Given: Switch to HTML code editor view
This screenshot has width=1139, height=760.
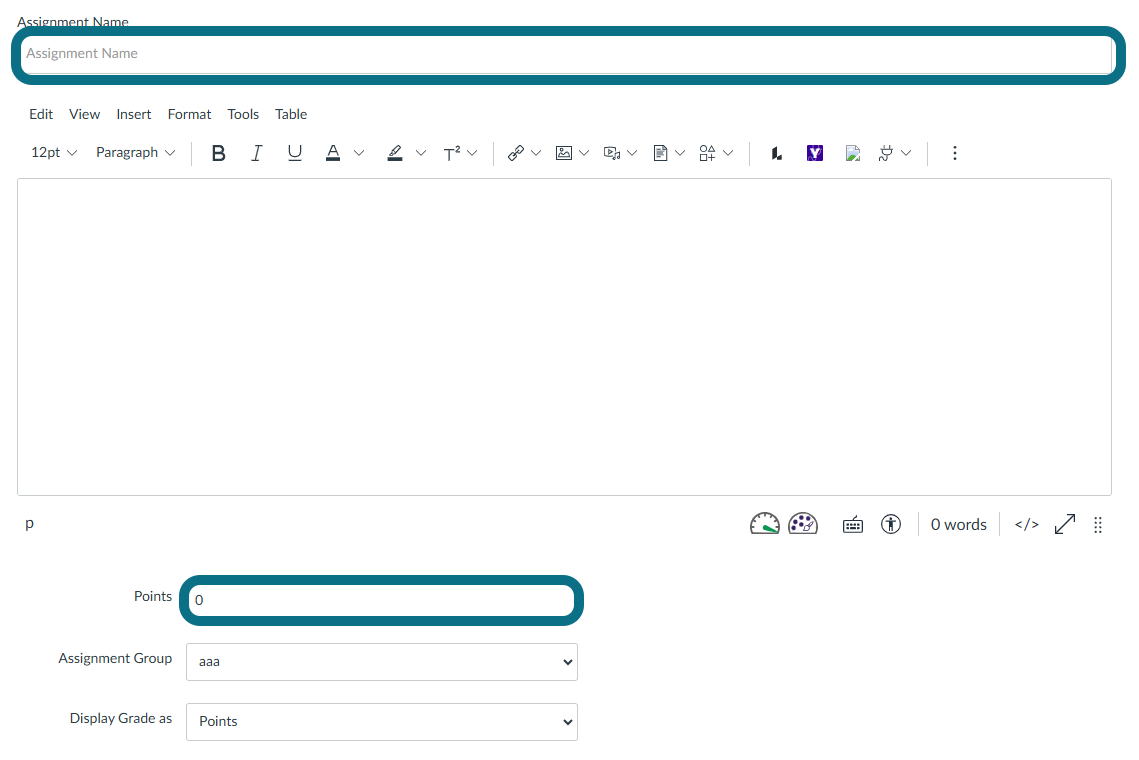Looking at the screenshot, I should pyautogui.click(x=1026, y=525).
